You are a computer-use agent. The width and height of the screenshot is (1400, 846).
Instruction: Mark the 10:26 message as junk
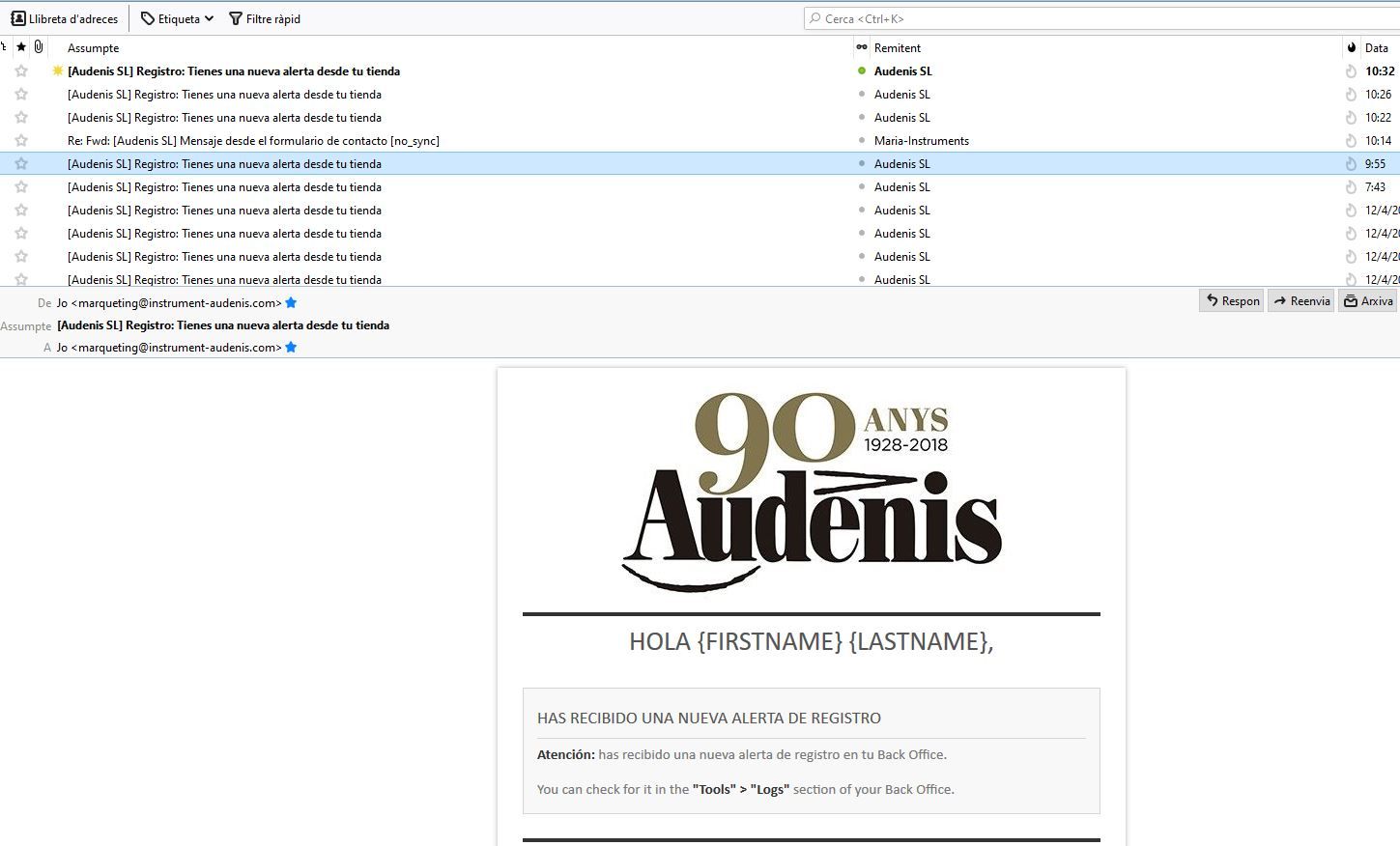click(x=1351, y=94)
